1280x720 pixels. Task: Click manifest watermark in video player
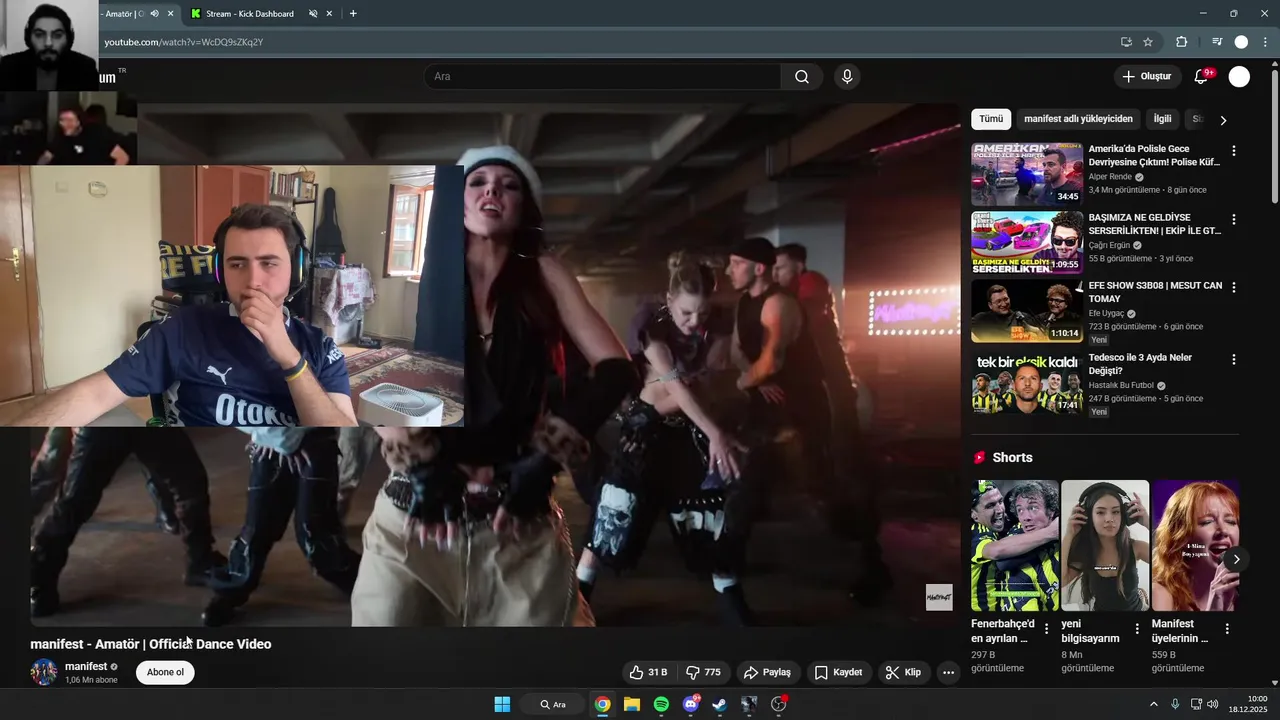point(939,597)
